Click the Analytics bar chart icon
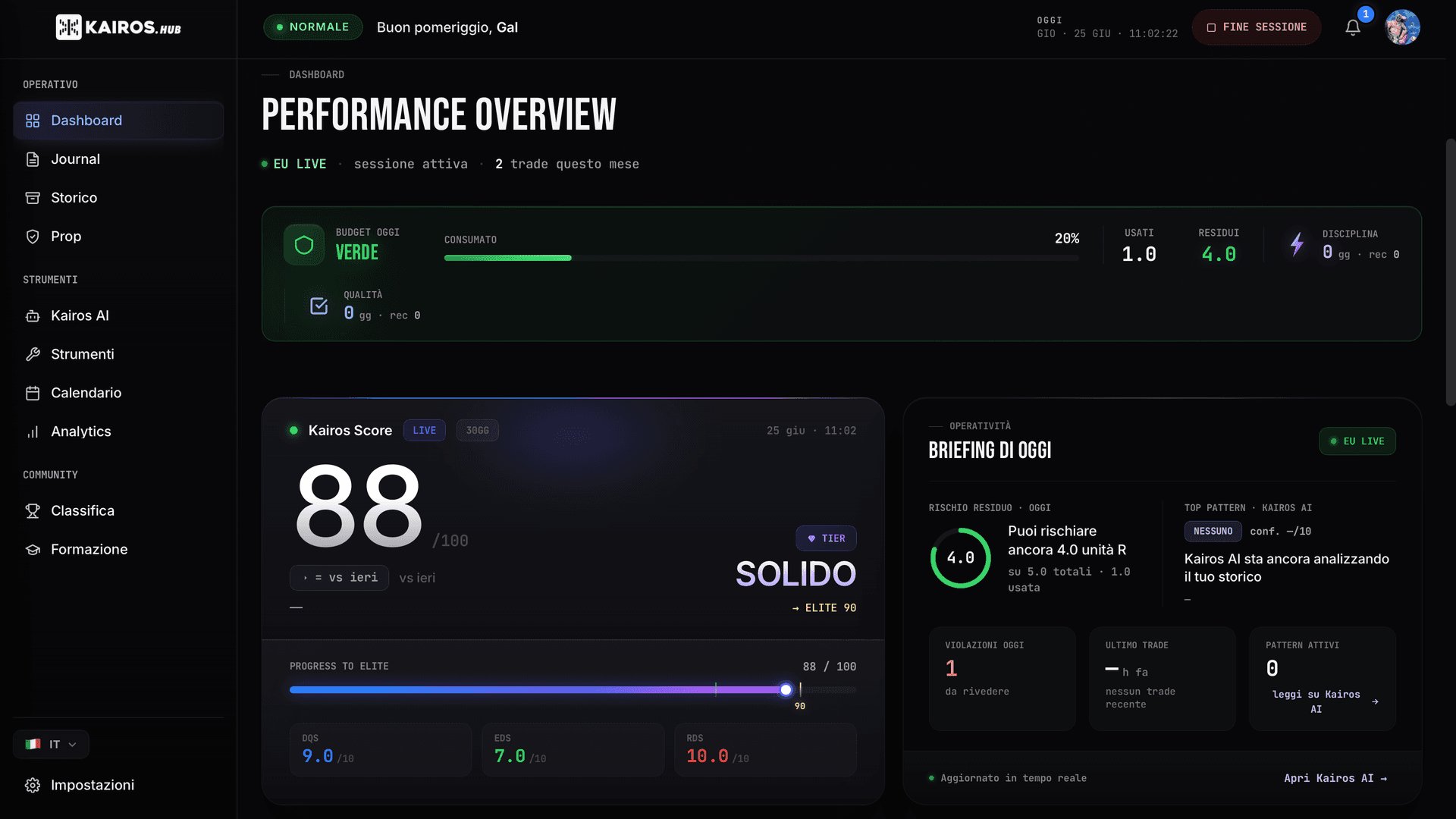The height and width of the screenshot is (819, 1456). click(x=33, y=431)
